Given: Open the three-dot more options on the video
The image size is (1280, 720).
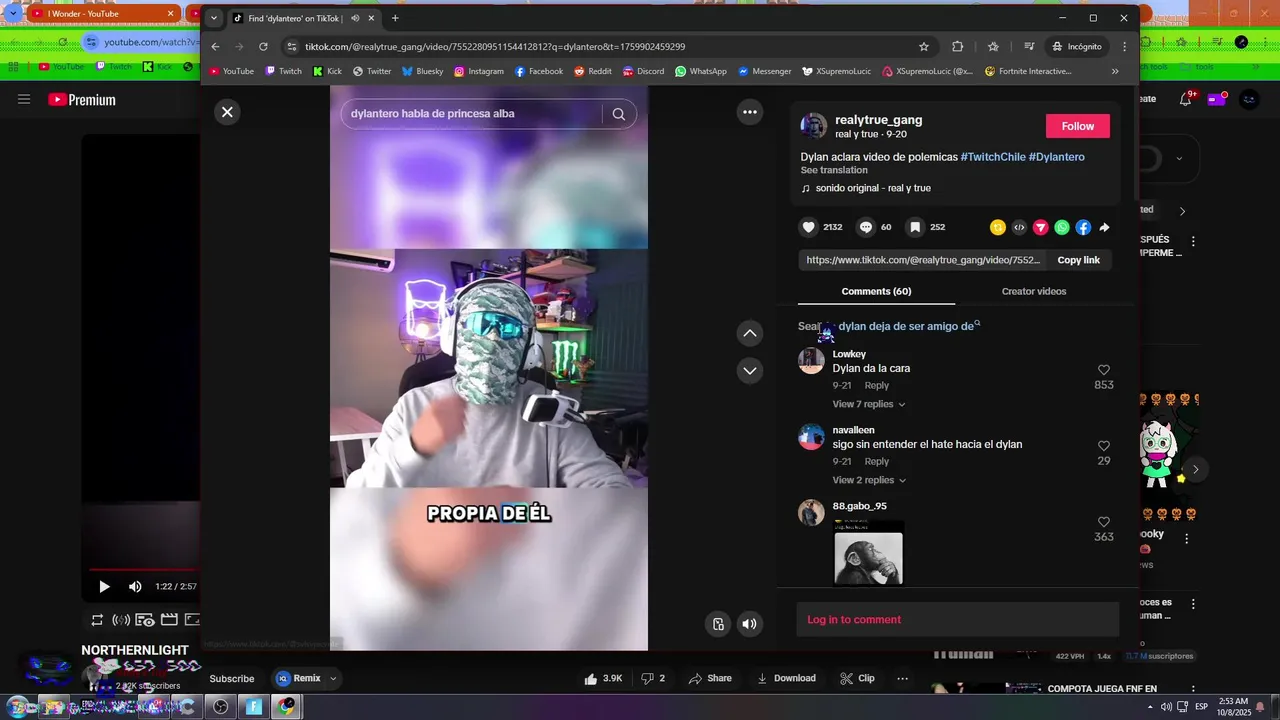Looking at the screenshot, I should [x=750, y=112].
